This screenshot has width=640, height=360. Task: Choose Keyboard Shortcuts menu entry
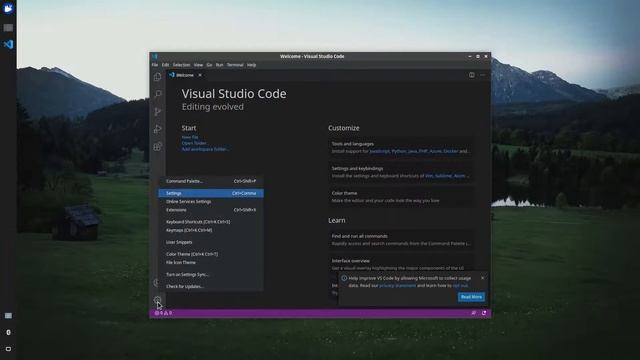click(211, 222)
